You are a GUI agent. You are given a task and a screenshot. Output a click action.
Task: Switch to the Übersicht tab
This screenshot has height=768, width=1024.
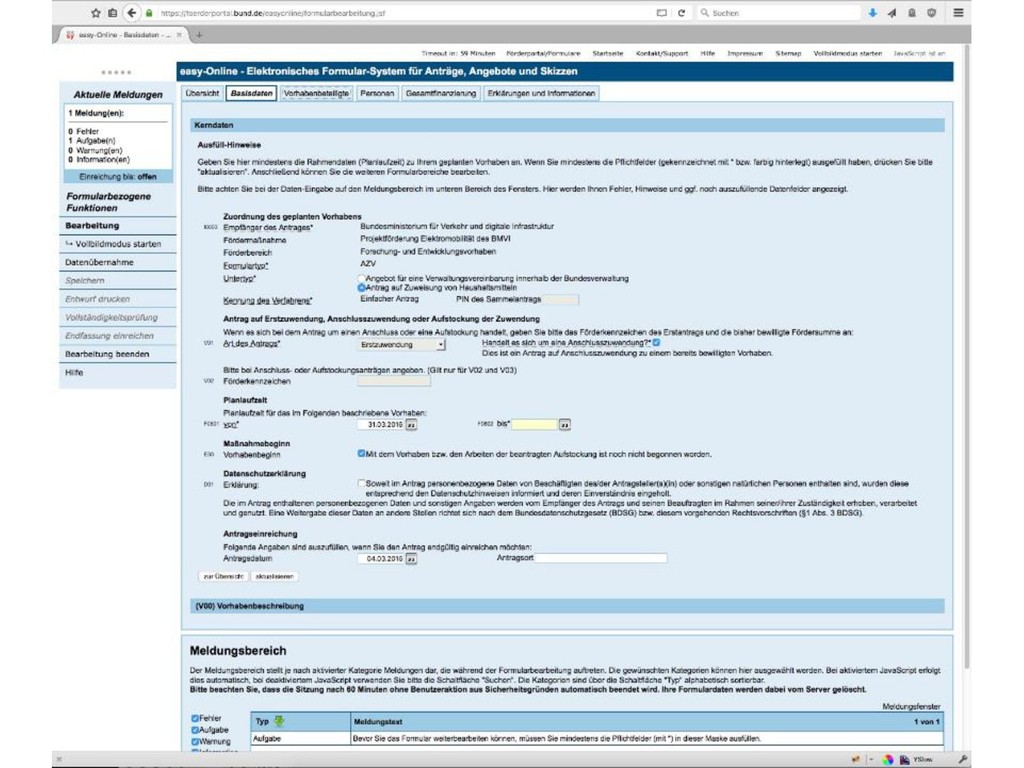[x=202, y=93]
